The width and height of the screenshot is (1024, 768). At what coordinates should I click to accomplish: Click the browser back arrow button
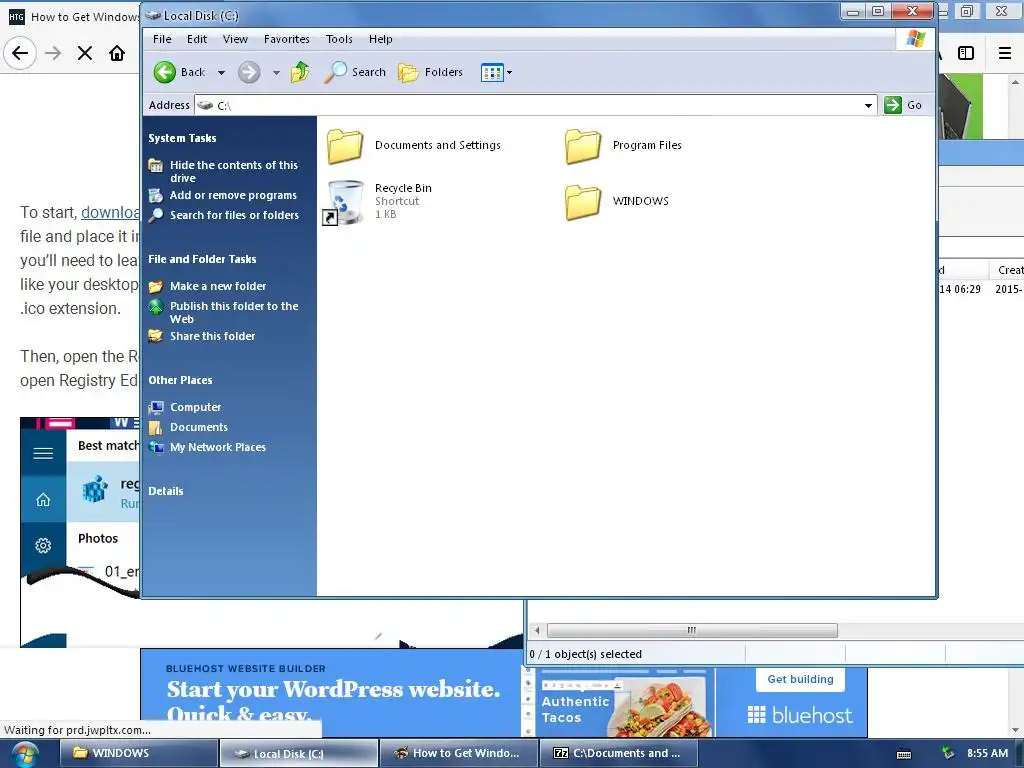[20, 53]
